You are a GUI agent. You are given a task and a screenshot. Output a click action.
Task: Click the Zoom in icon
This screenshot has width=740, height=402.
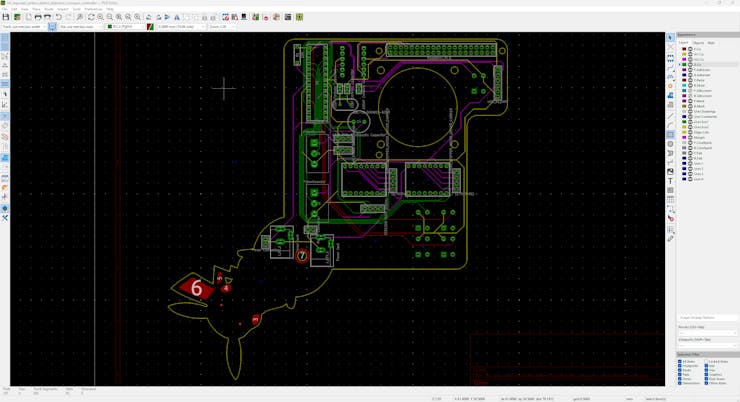click(100, 17)
